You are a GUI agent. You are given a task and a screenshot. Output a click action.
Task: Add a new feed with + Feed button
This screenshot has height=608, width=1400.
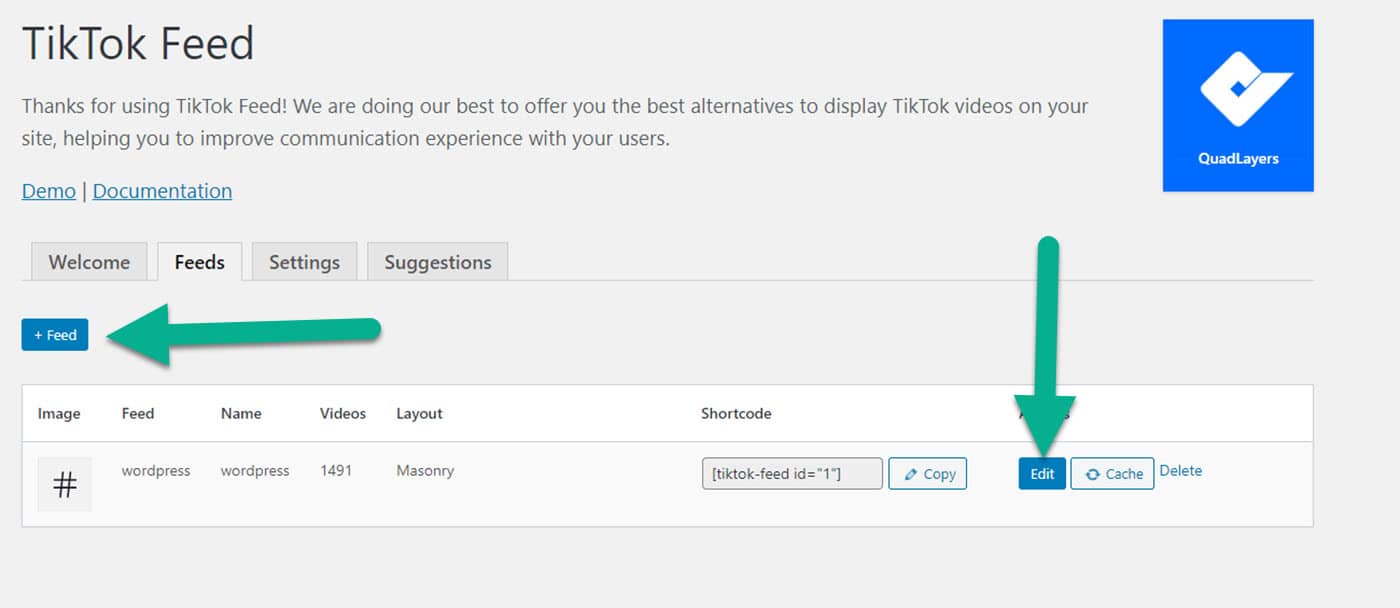(x=55, y=335)
